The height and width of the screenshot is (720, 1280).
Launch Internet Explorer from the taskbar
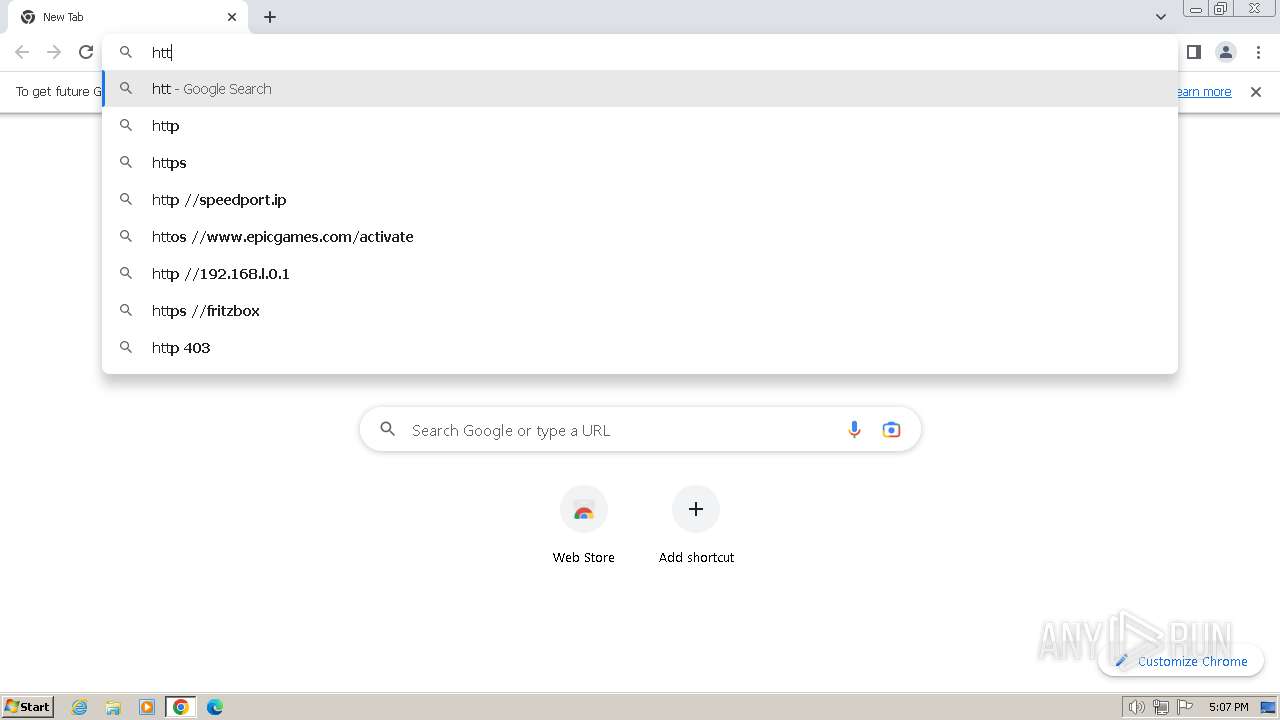pyautogui.click(x=80, y=707)
